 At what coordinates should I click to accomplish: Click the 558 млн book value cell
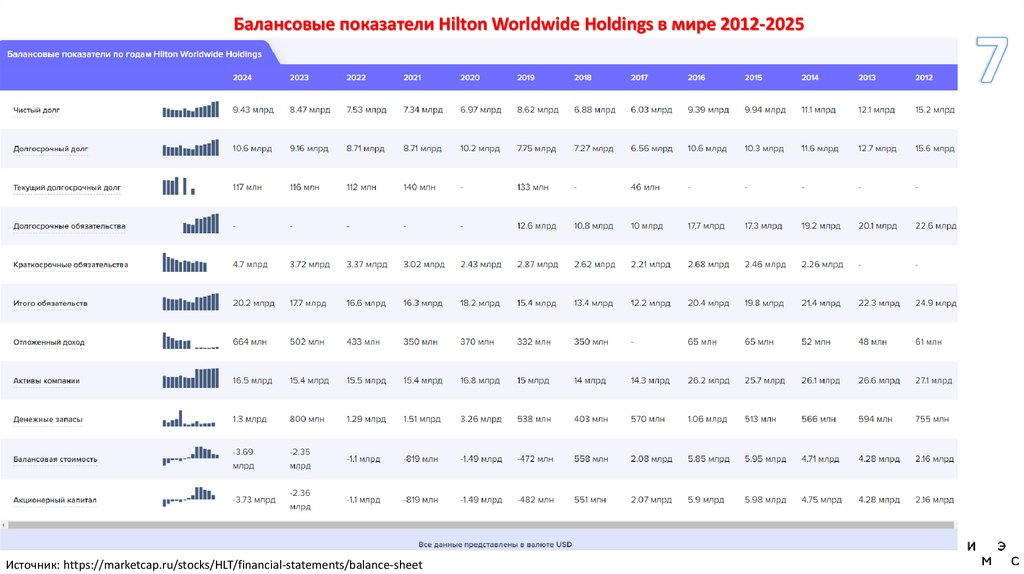click(591, 459)
